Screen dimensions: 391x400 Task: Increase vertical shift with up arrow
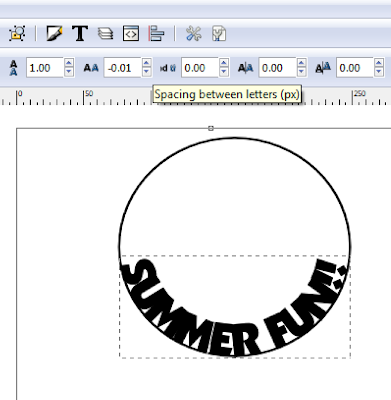(379, 63)
